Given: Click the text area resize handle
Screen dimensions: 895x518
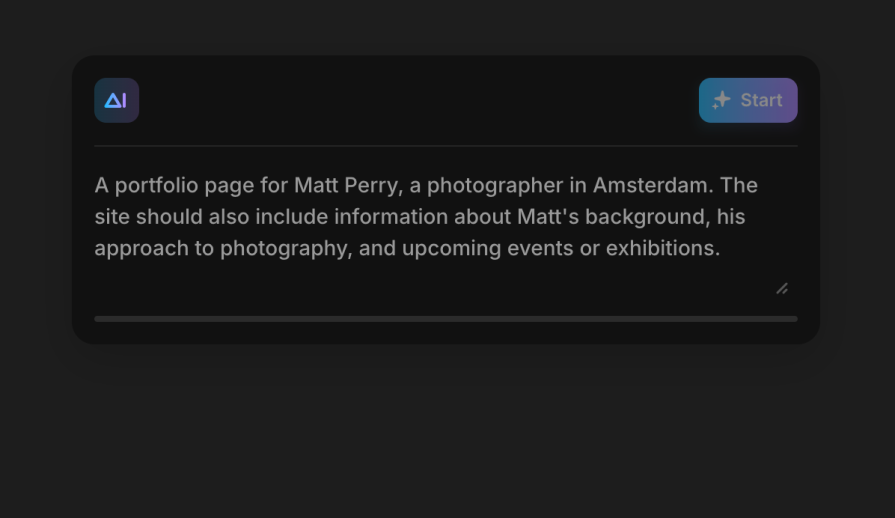Looking at the screenshot, I should point(782,288).
